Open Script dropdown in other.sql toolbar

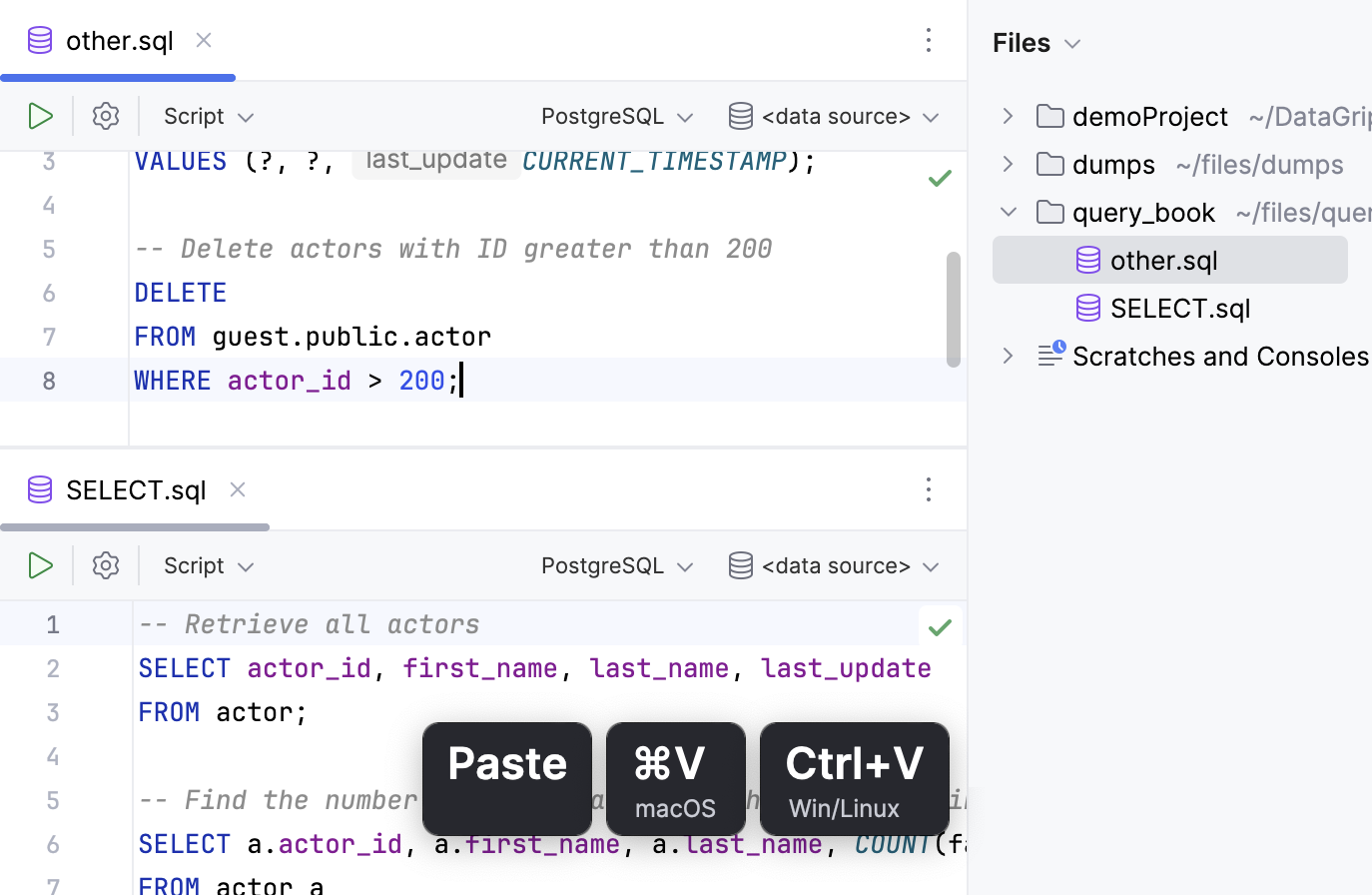[209, 116]
